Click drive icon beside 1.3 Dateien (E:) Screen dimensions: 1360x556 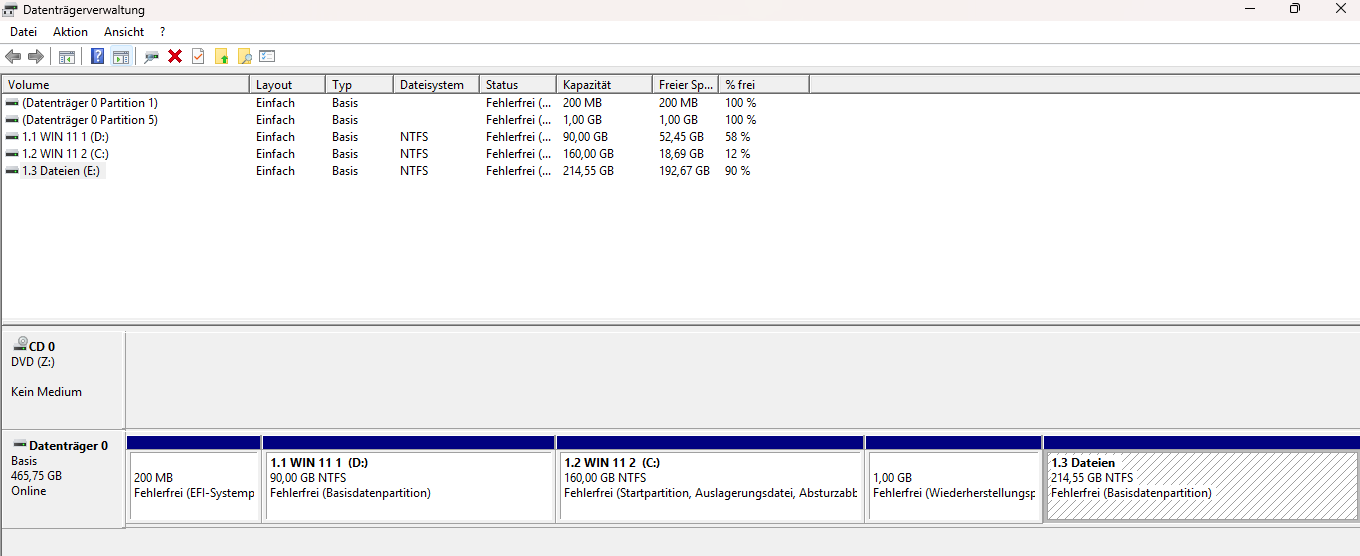12,171
